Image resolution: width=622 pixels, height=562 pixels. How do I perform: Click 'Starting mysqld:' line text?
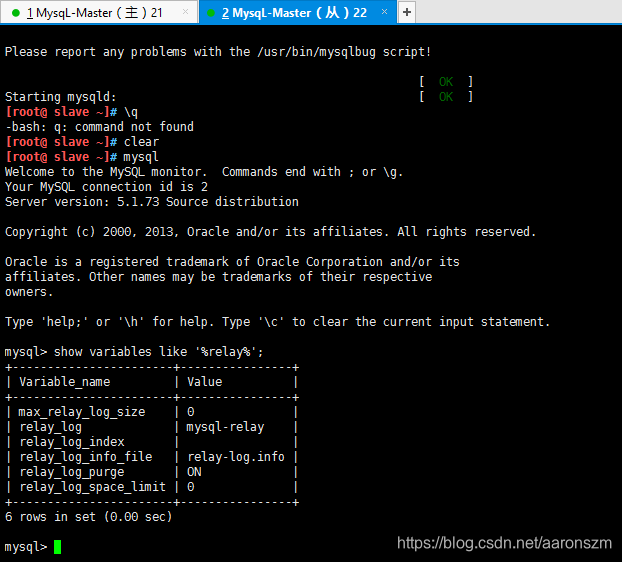(60, 97)
